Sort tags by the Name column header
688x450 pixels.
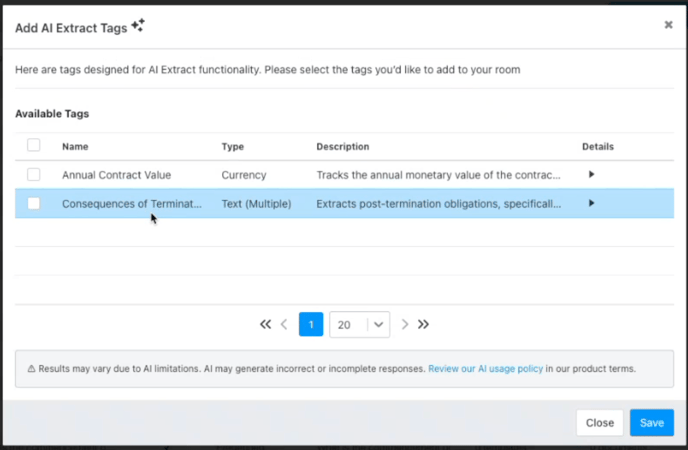pyautogui.click(x=76, y=146)
